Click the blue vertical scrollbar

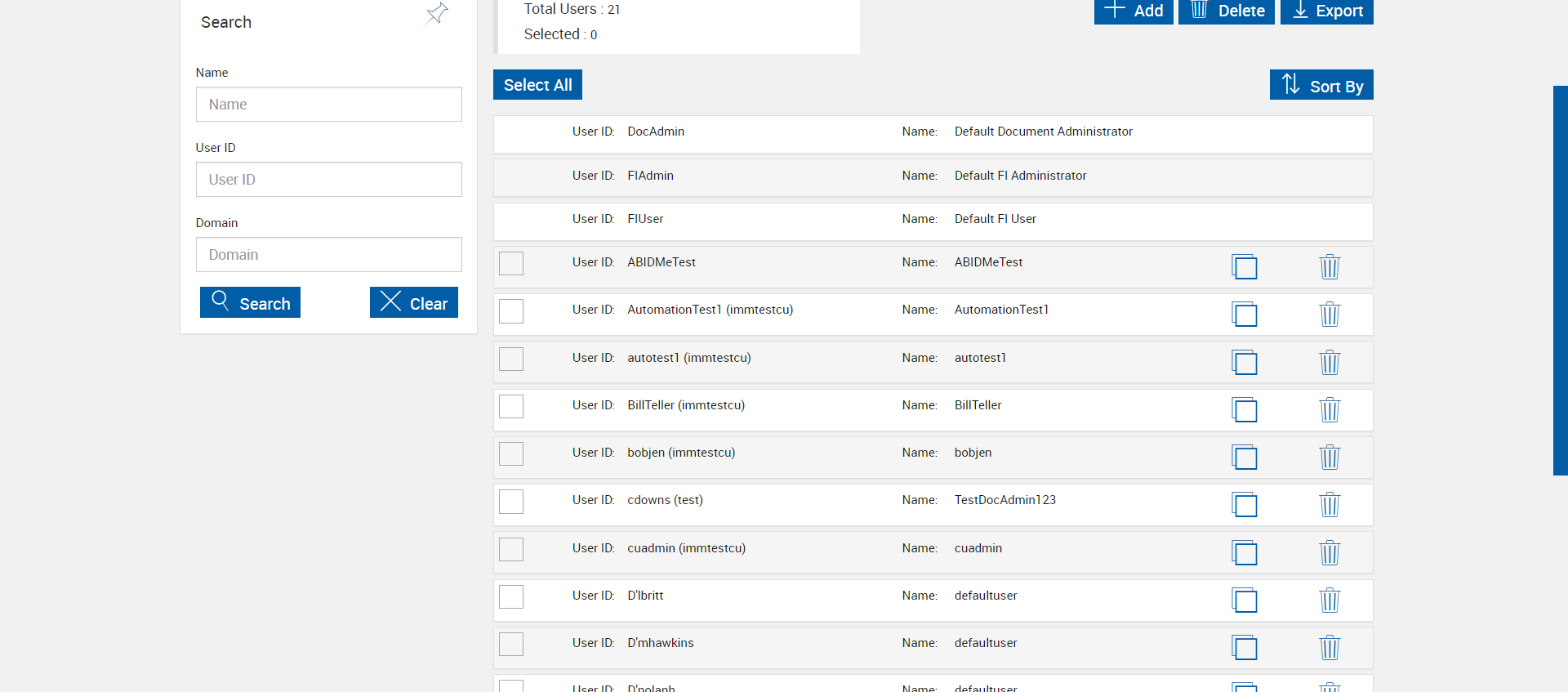tap(1561, 280)
